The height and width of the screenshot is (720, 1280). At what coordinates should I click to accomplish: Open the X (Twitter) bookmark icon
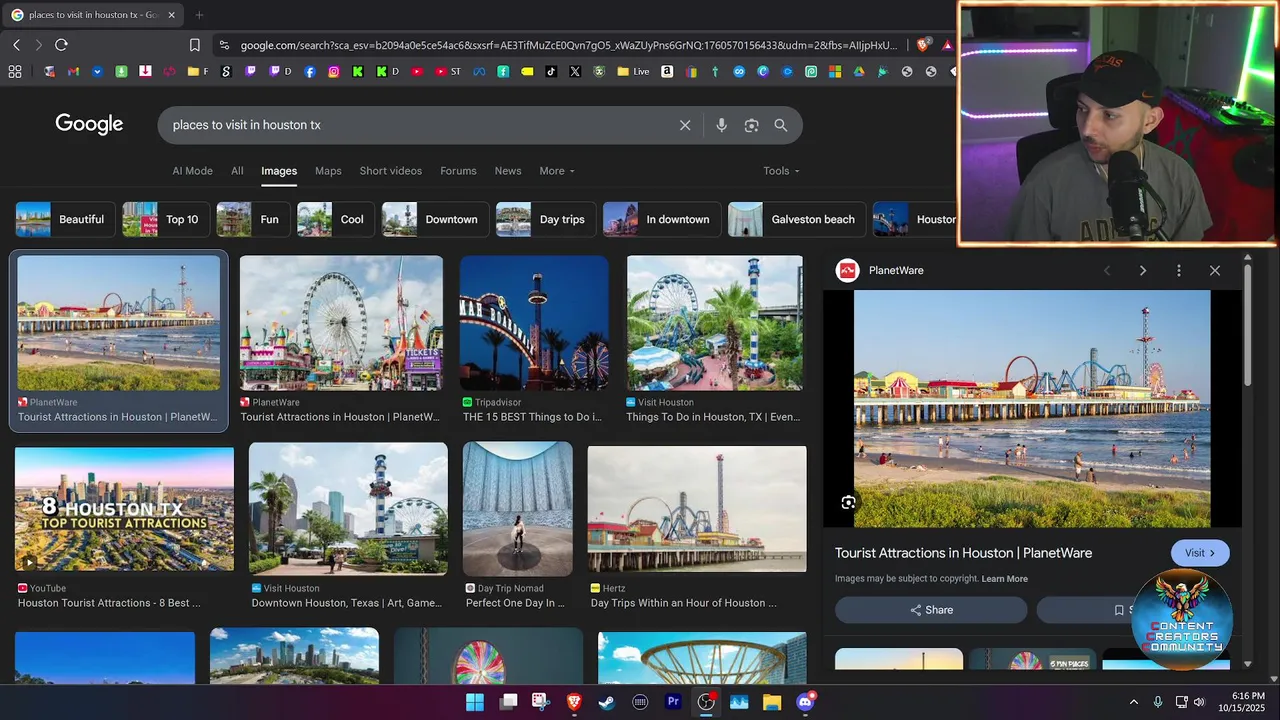575,71
